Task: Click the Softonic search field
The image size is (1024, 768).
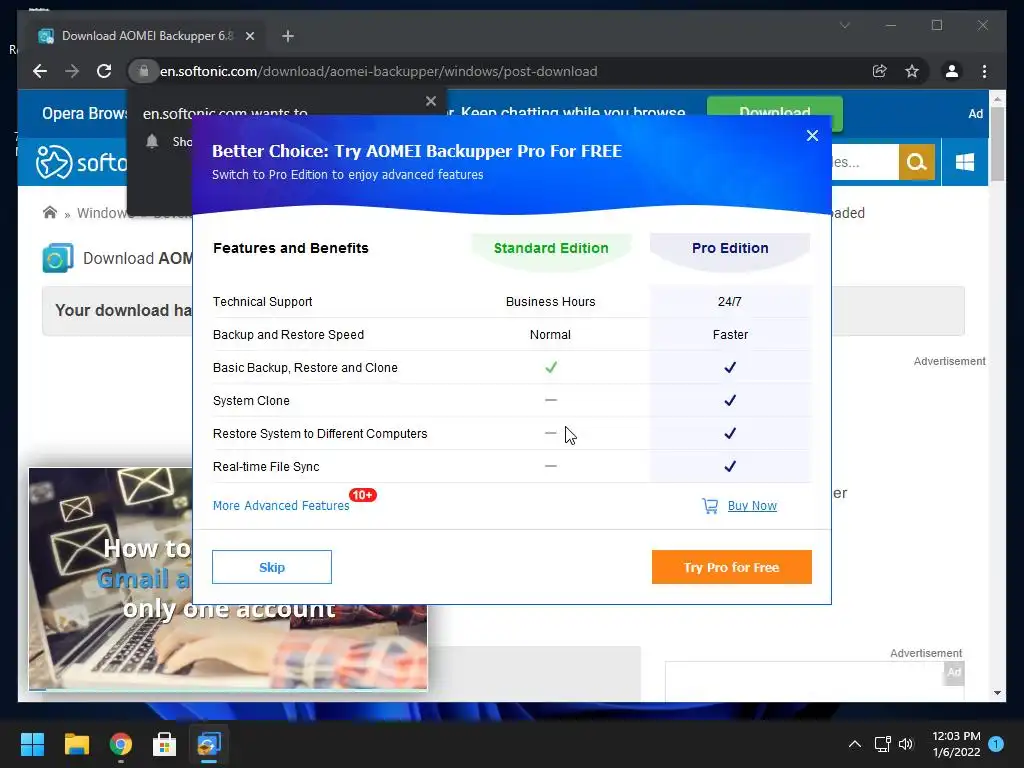Action: point(865,161)
